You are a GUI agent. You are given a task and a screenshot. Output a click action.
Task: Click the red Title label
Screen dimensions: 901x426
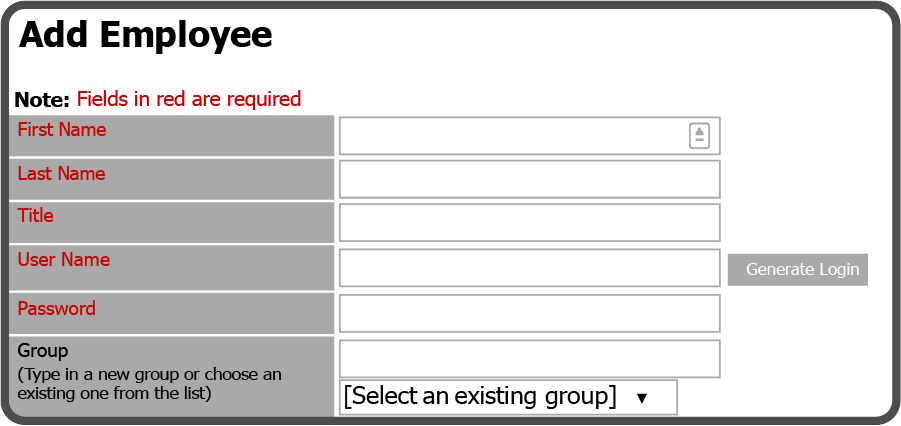[x=36, y=216]
